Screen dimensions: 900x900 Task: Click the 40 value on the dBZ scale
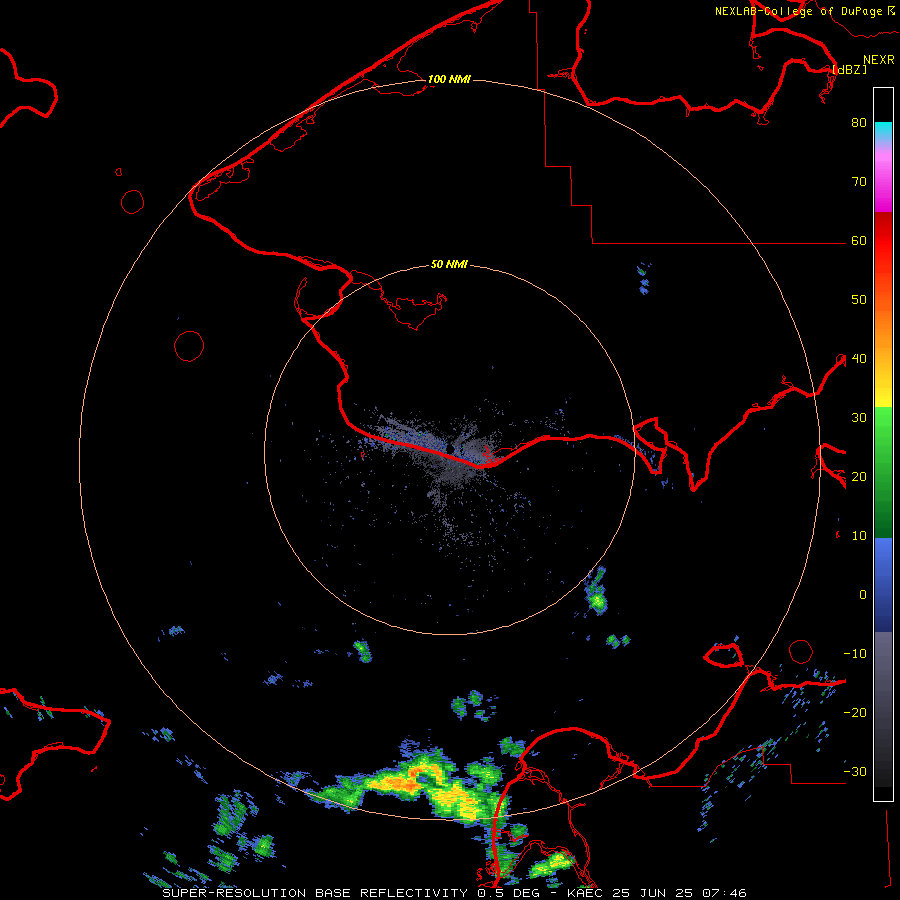pyautogui.click(x=859, y=358)
